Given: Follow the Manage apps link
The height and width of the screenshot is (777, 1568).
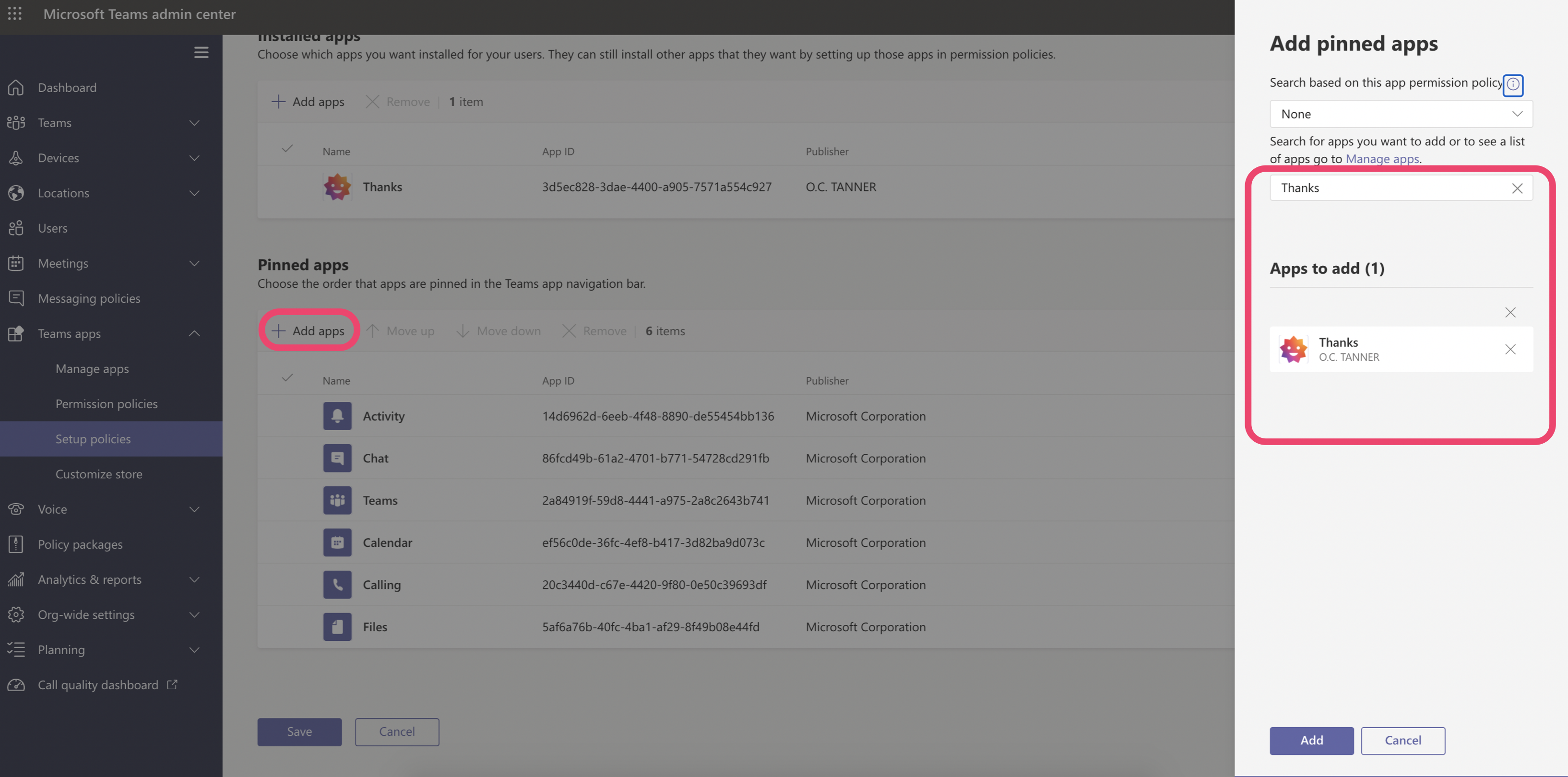Looking at the screenshot, I should tap(1382, 159).
